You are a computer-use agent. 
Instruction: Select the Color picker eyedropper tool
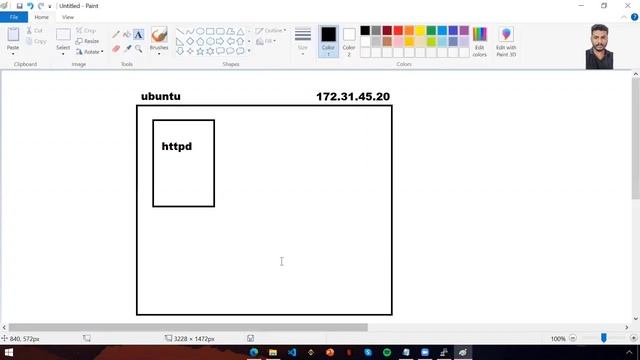[127, 49]
